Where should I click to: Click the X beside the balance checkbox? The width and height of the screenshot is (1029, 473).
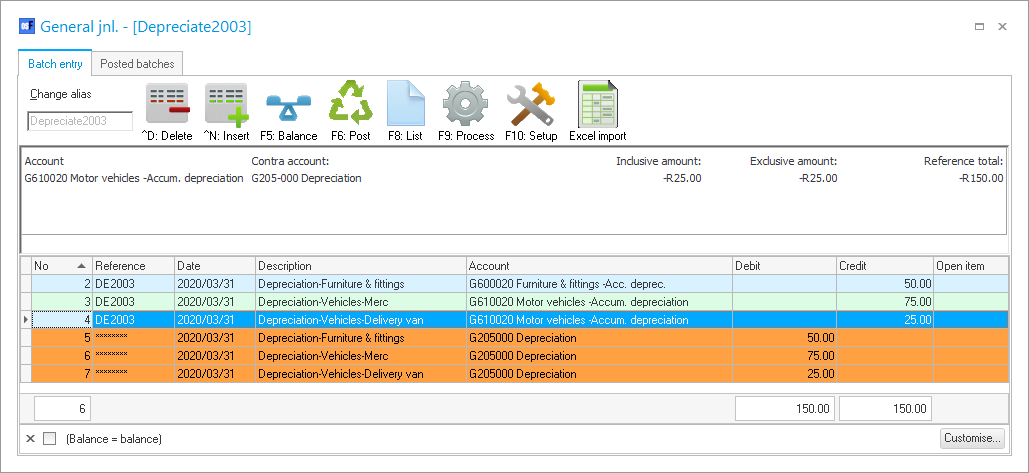coord(30,439)
